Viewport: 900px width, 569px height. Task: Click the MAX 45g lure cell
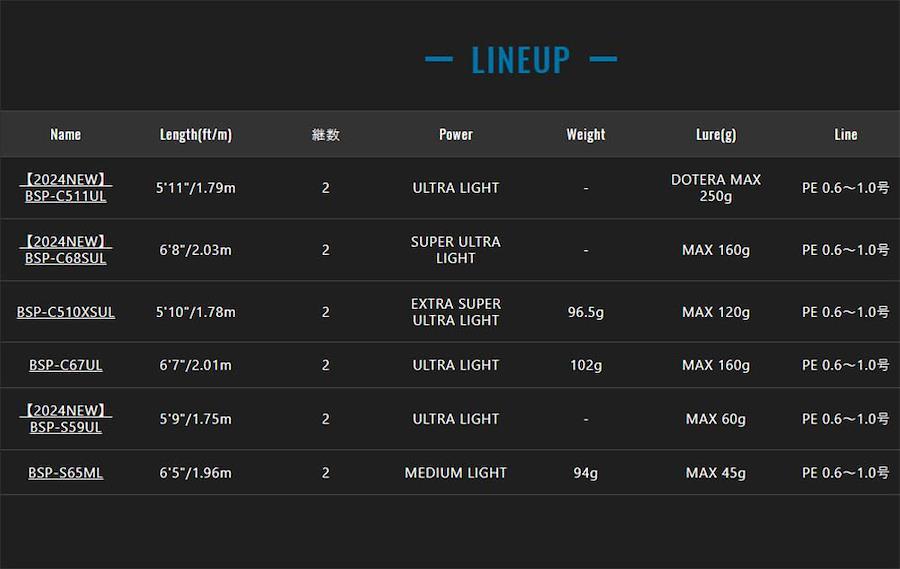(x=715, y=473)
